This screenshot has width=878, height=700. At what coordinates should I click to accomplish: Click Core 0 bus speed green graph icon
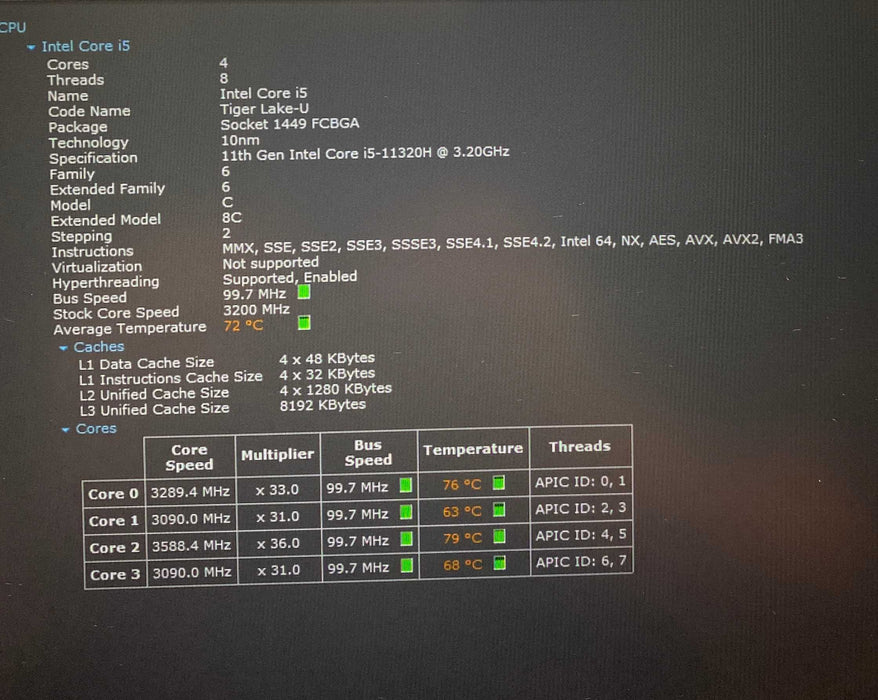(406, 485)
